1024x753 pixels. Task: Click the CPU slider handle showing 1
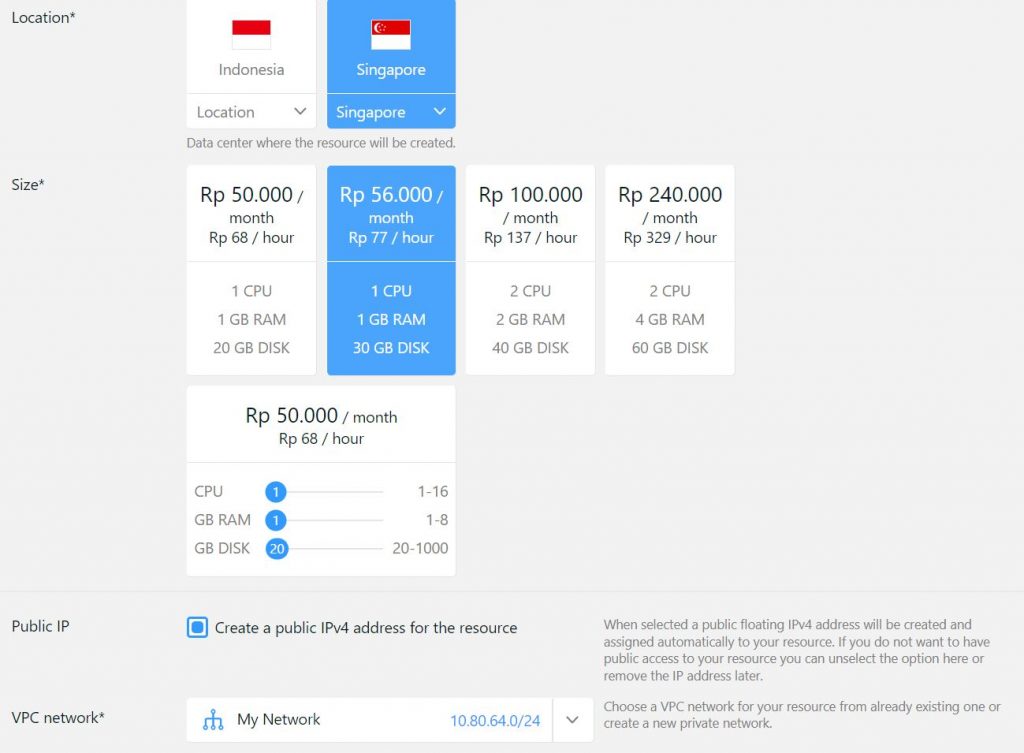(x=276, y=492)
